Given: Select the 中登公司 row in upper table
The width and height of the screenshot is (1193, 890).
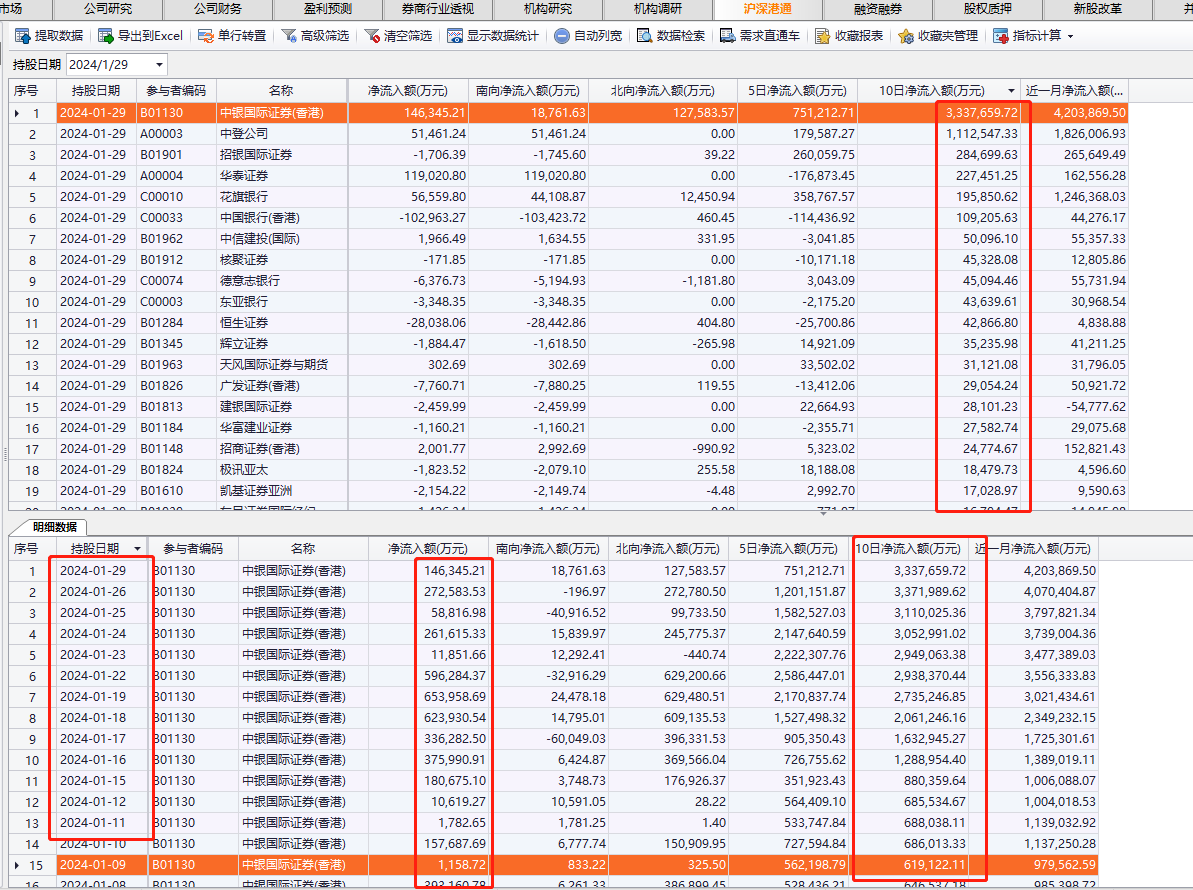Looking at the screenshot, I should click(x=244, y=134).
